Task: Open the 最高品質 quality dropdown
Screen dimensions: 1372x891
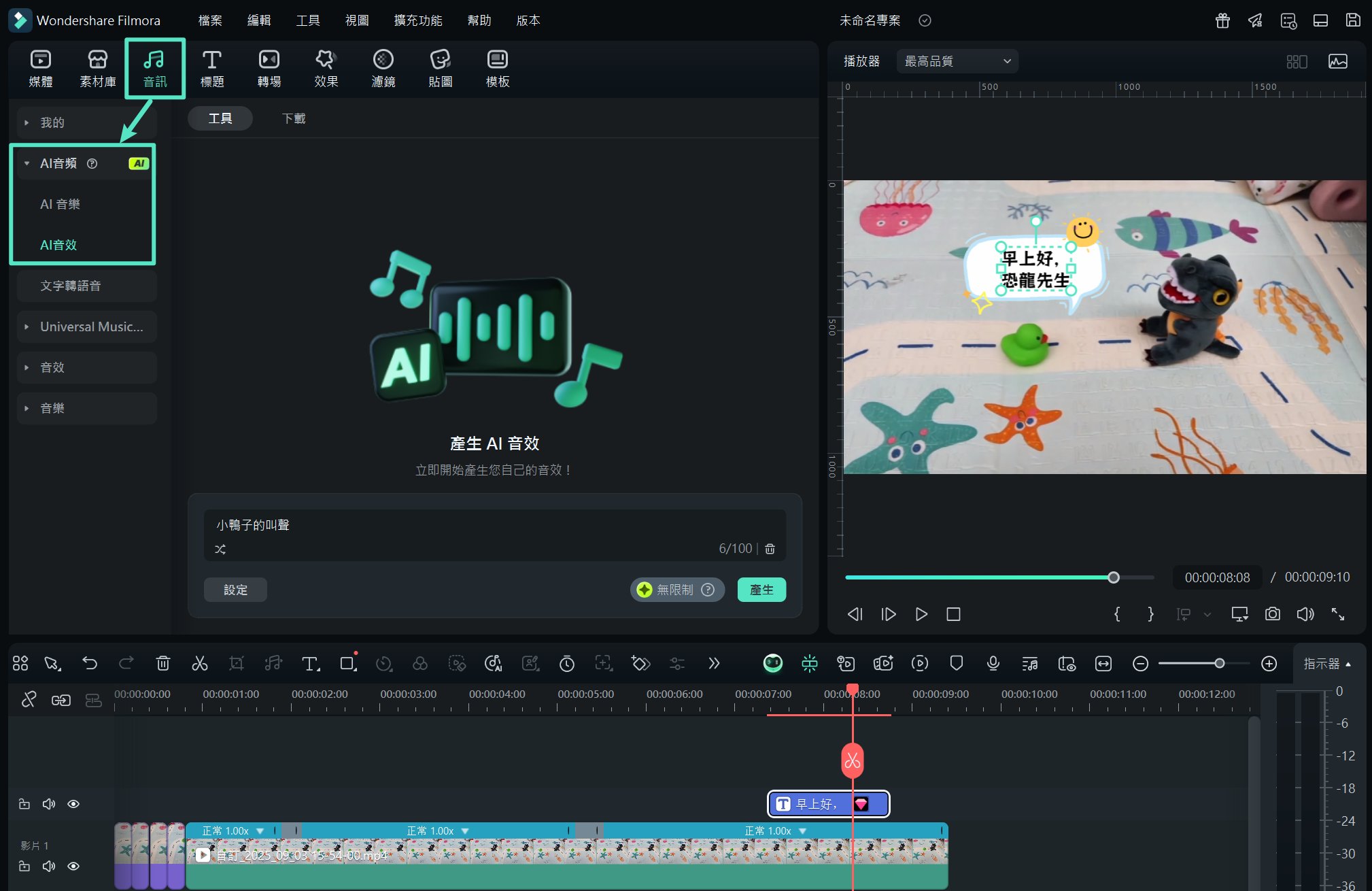Action: pyautogui.click(x=957, y=61)
